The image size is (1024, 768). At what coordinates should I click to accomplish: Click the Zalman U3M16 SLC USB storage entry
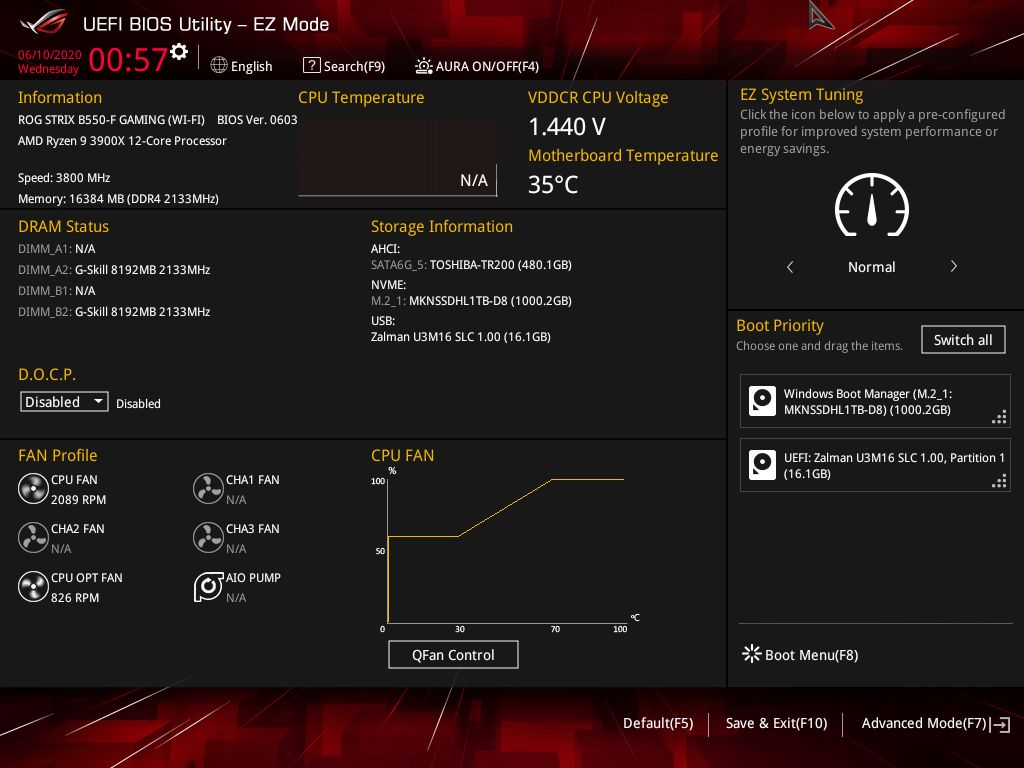(460, 336)
